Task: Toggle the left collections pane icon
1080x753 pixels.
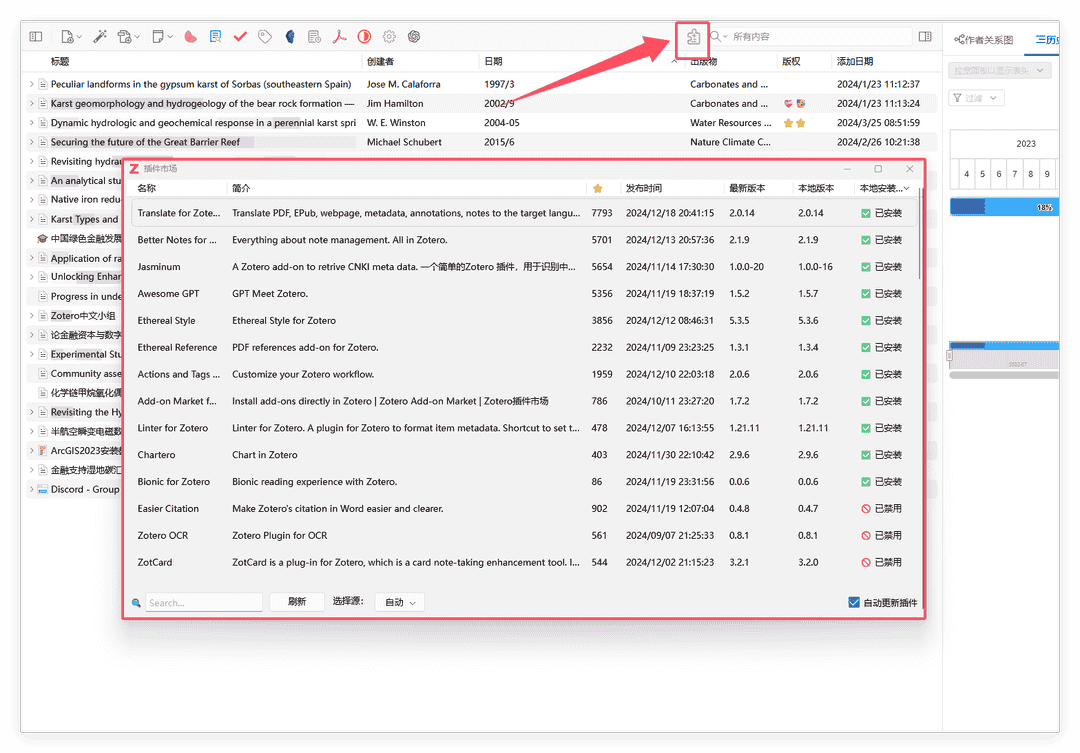Action: (36, 37)
